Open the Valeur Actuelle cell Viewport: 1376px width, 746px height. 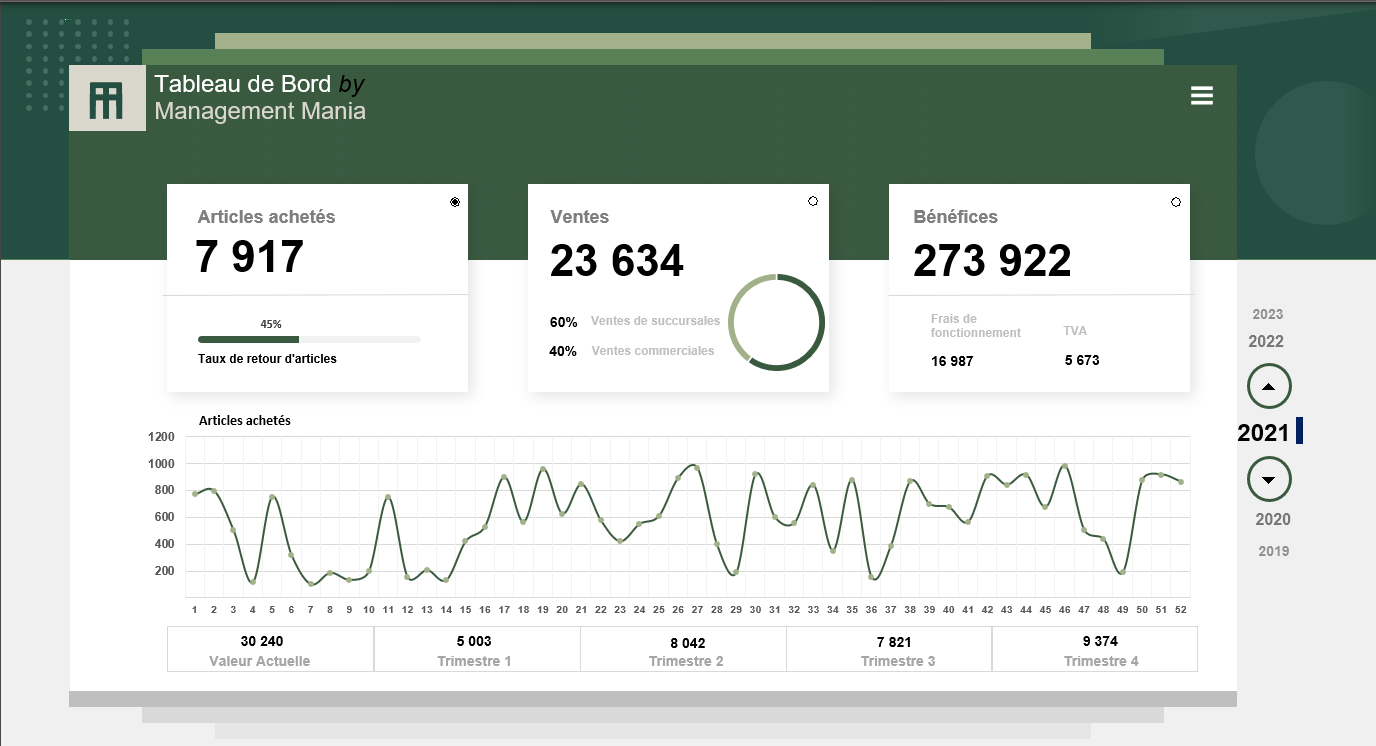(270, 649)
